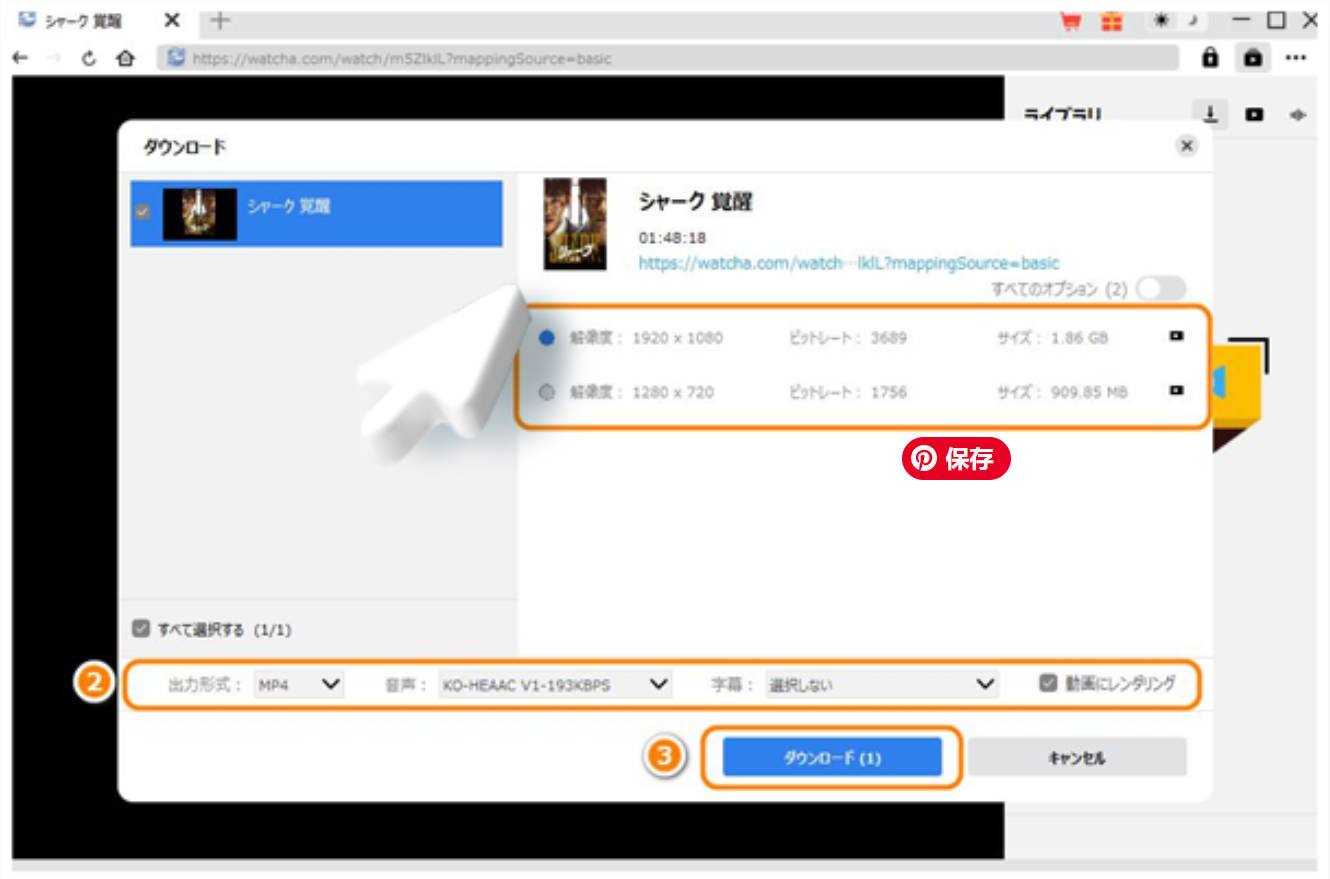Viewport: 1330px width, 879px height.
Task: Click the ダウンロード (1) button
Action: pos(832,758)
